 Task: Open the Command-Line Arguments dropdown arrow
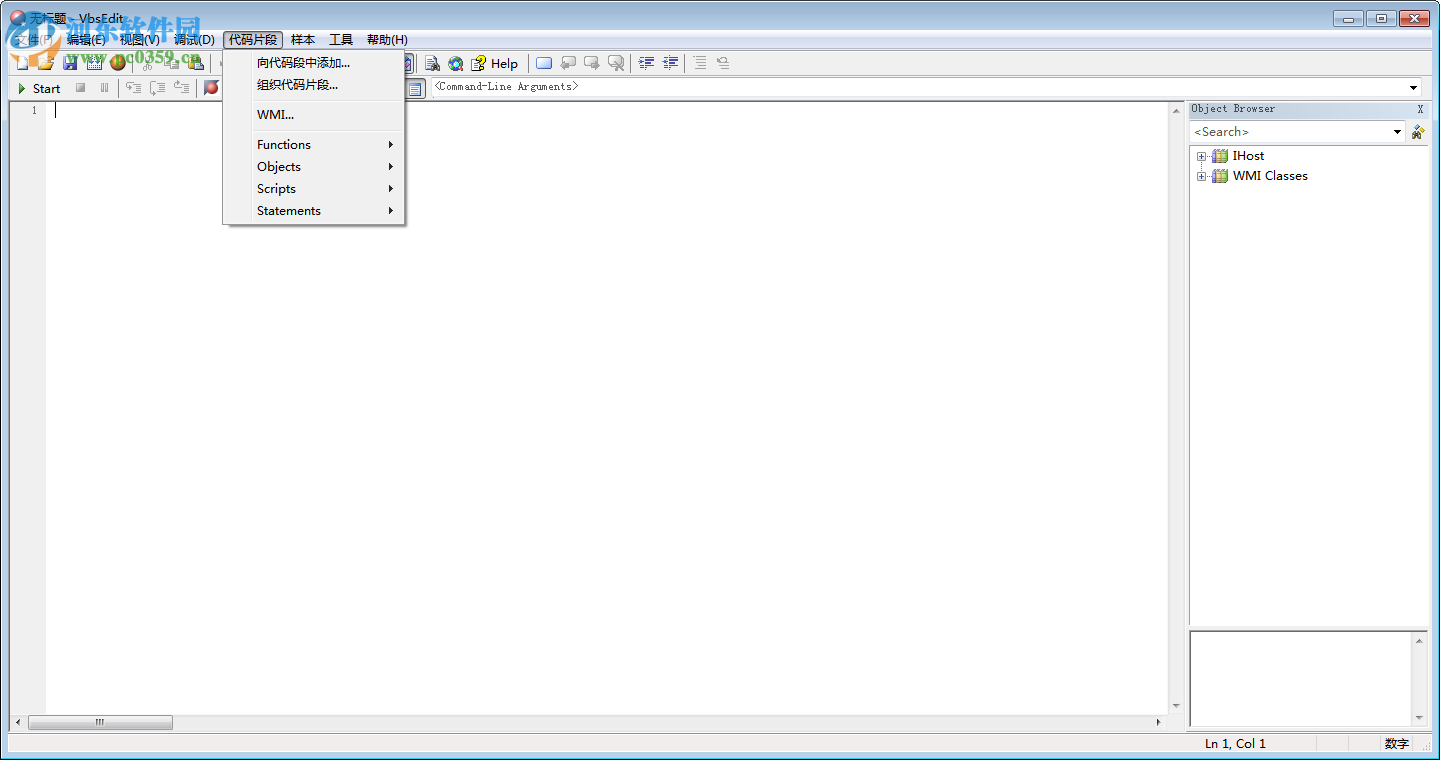[1414, 88]
